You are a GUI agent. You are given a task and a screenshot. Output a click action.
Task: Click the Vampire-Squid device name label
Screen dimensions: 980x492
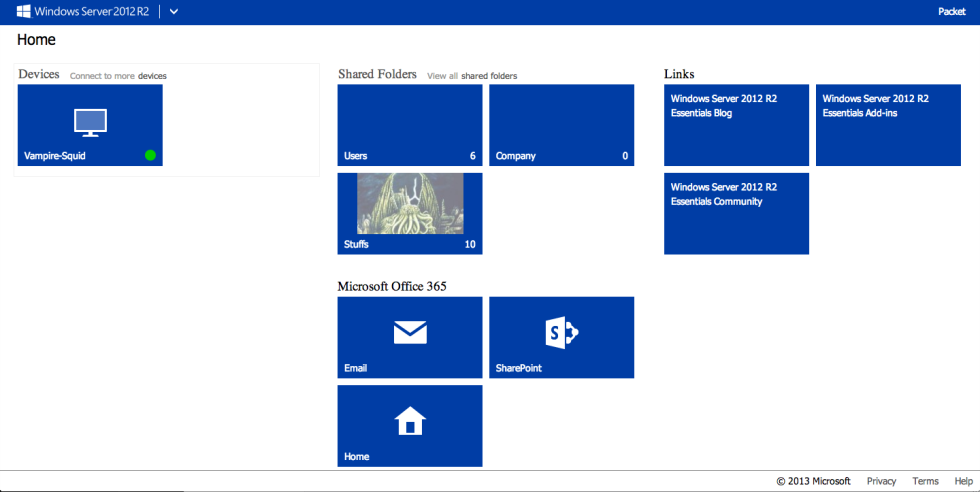[x=55, y=156]
